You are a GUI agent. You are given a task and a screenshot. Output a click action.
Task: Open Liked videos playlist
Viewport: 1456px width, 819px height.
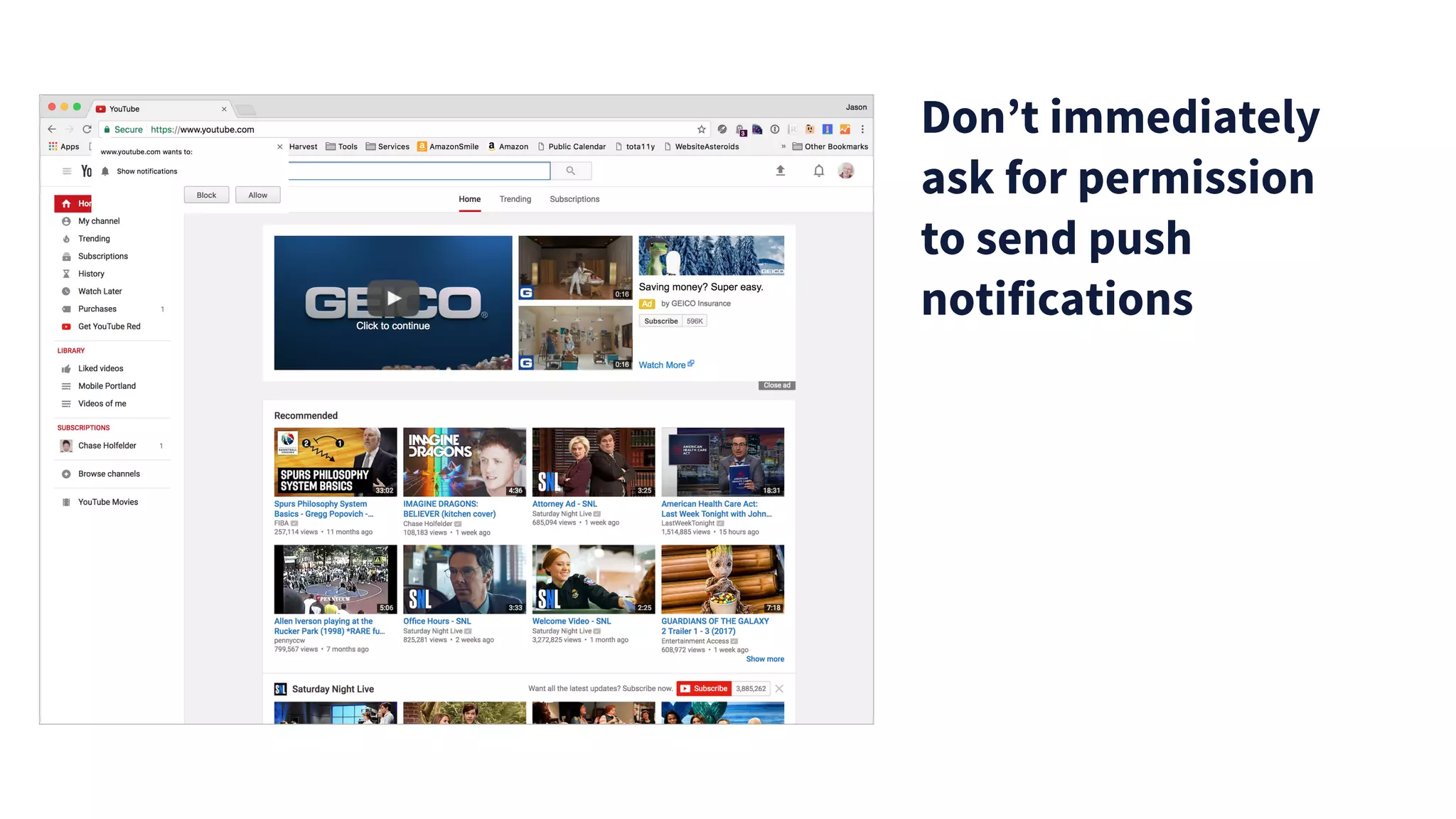[100, 368]
